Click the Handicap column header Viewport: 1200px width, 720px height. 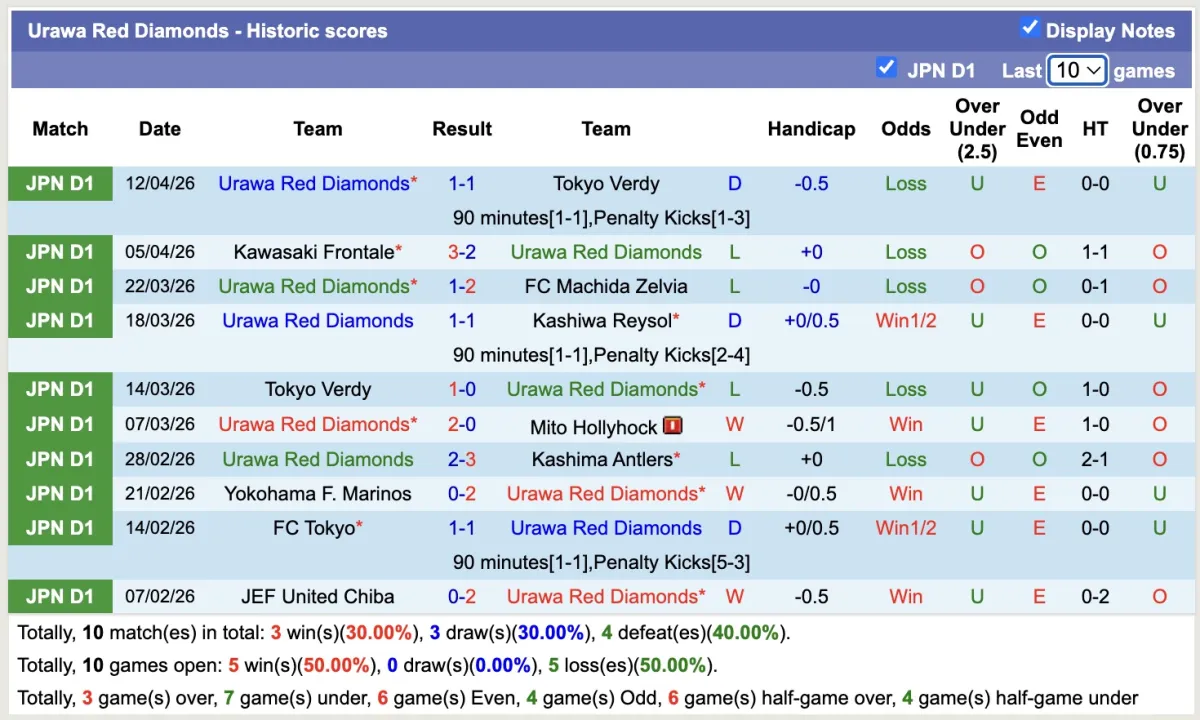click(811, 129)
